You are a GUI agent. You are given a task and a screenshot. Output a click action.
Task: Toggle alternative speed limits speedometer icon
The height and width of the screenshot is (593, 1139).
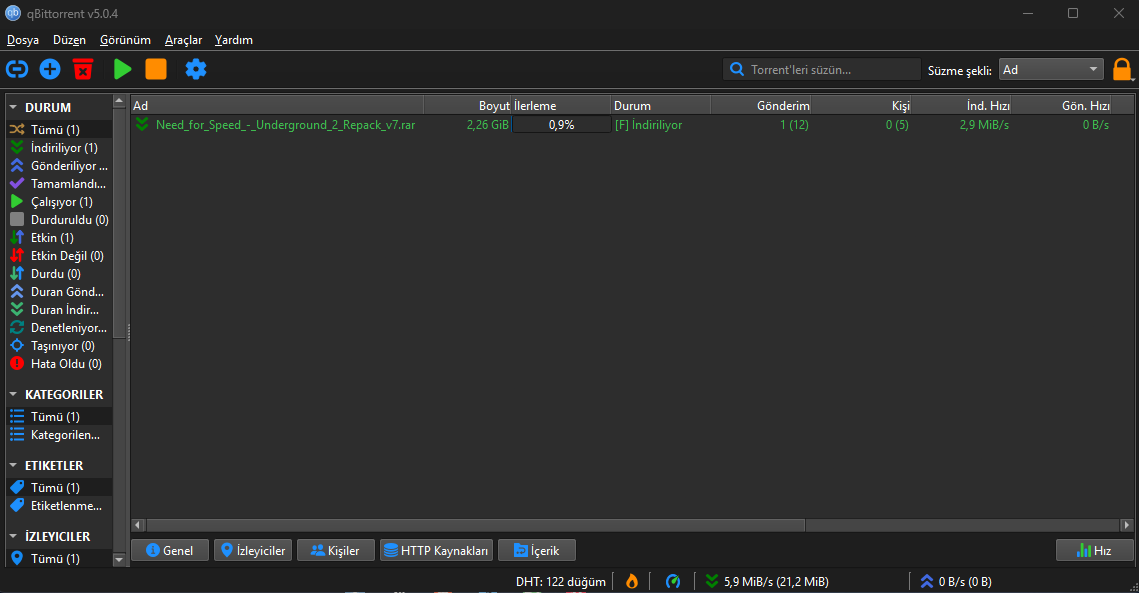click(673, 581)
